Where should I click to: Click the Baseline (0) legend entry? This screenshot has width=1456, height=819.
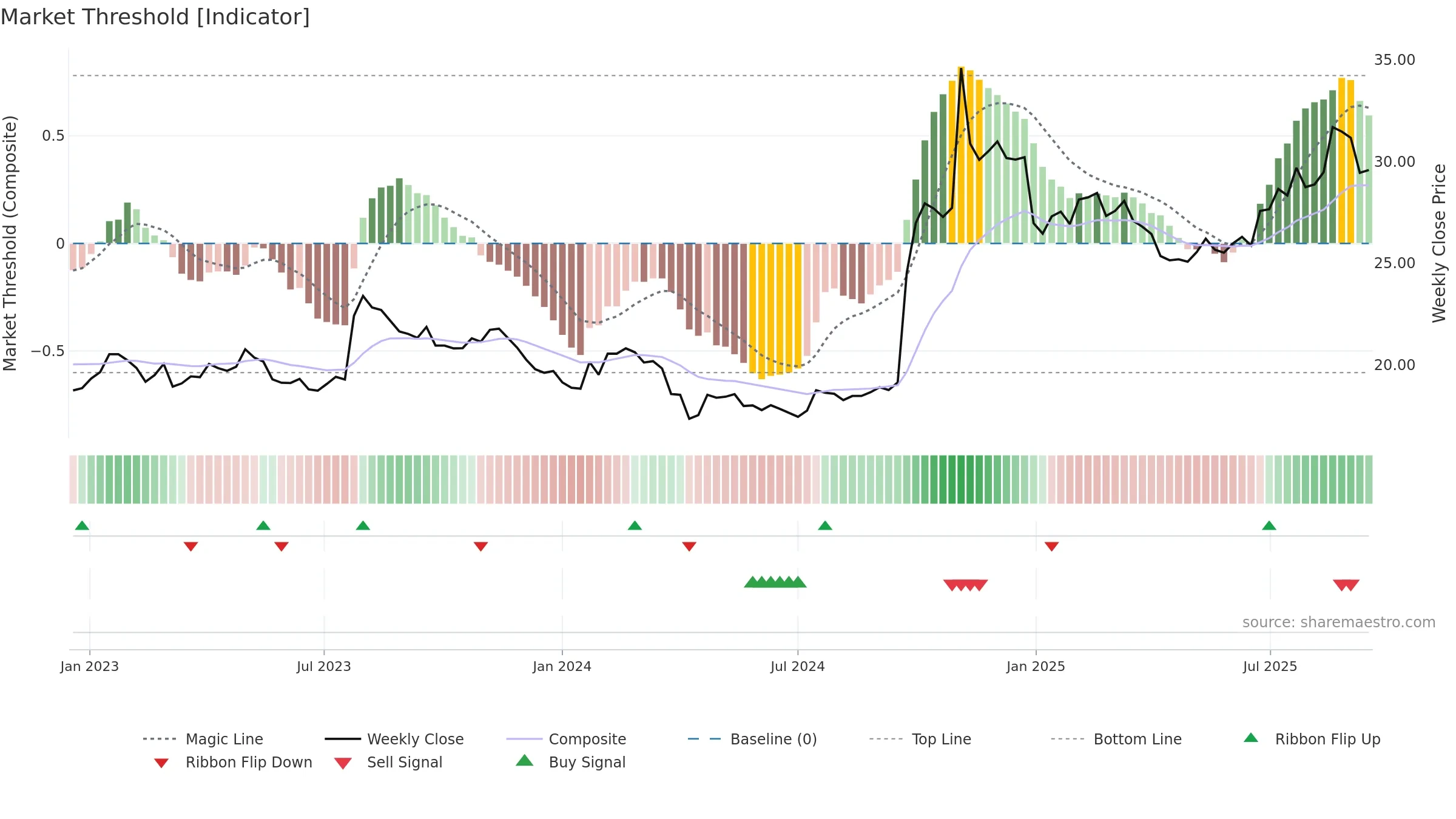click(x=752, y=739)
